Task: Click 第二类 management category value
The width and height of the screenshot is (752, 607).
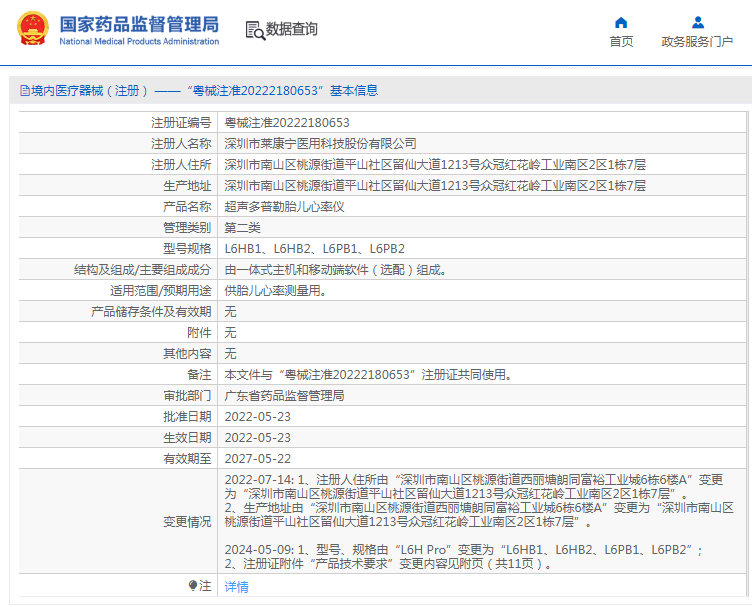Action: tap(242, 228)
